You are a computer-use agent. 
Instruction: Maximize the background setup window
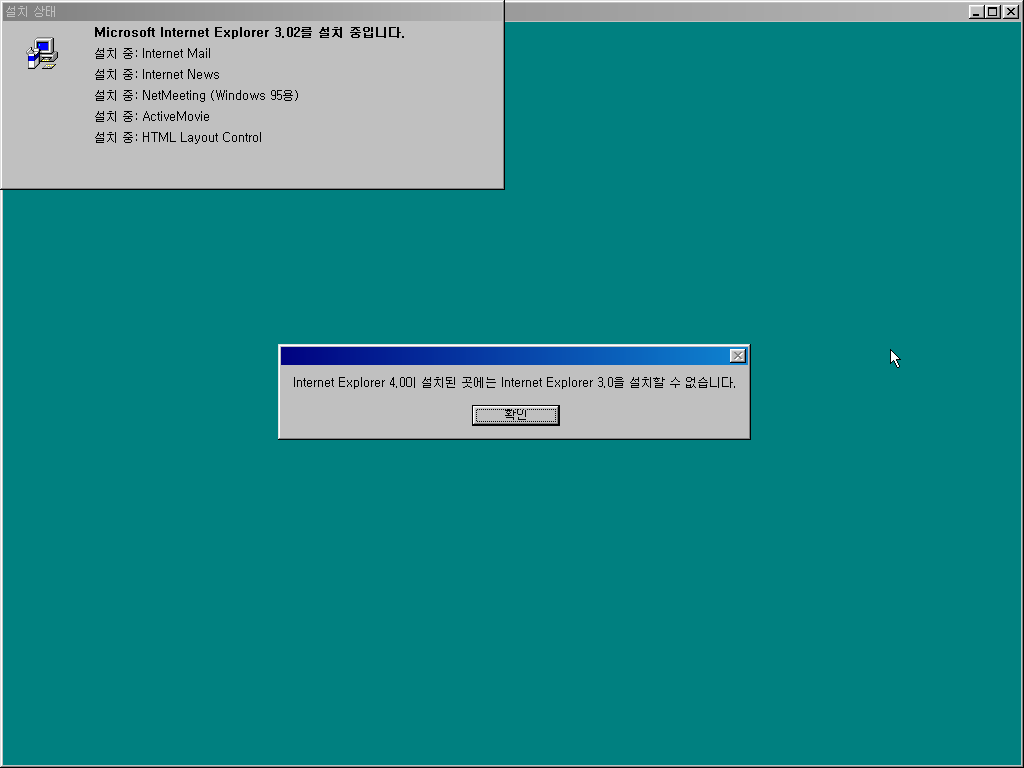(993, 12)
